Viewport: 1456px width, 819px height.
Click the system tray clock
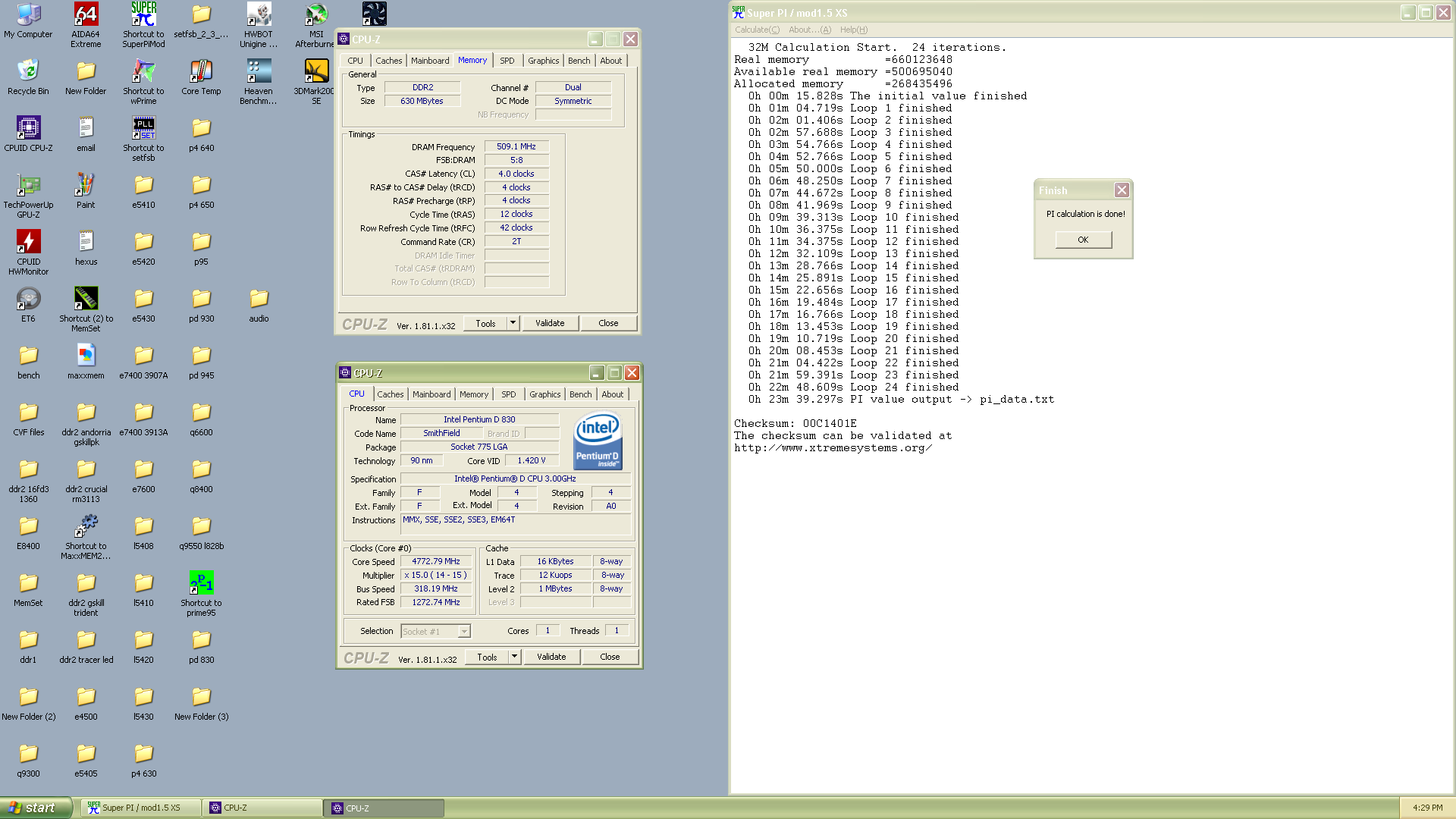pos(1427,808)
